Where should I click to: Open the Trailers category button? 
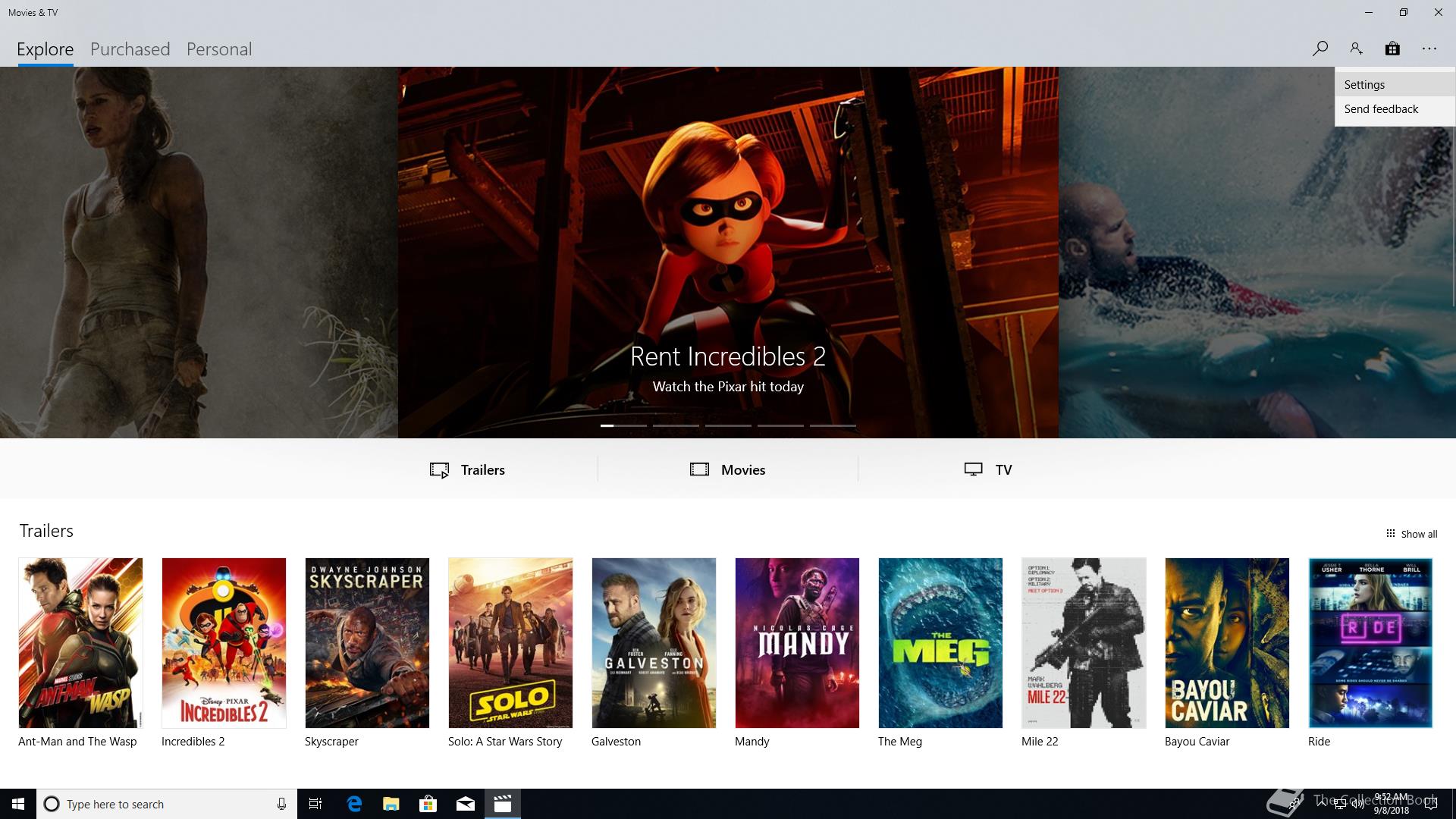[x=467, y=469]
